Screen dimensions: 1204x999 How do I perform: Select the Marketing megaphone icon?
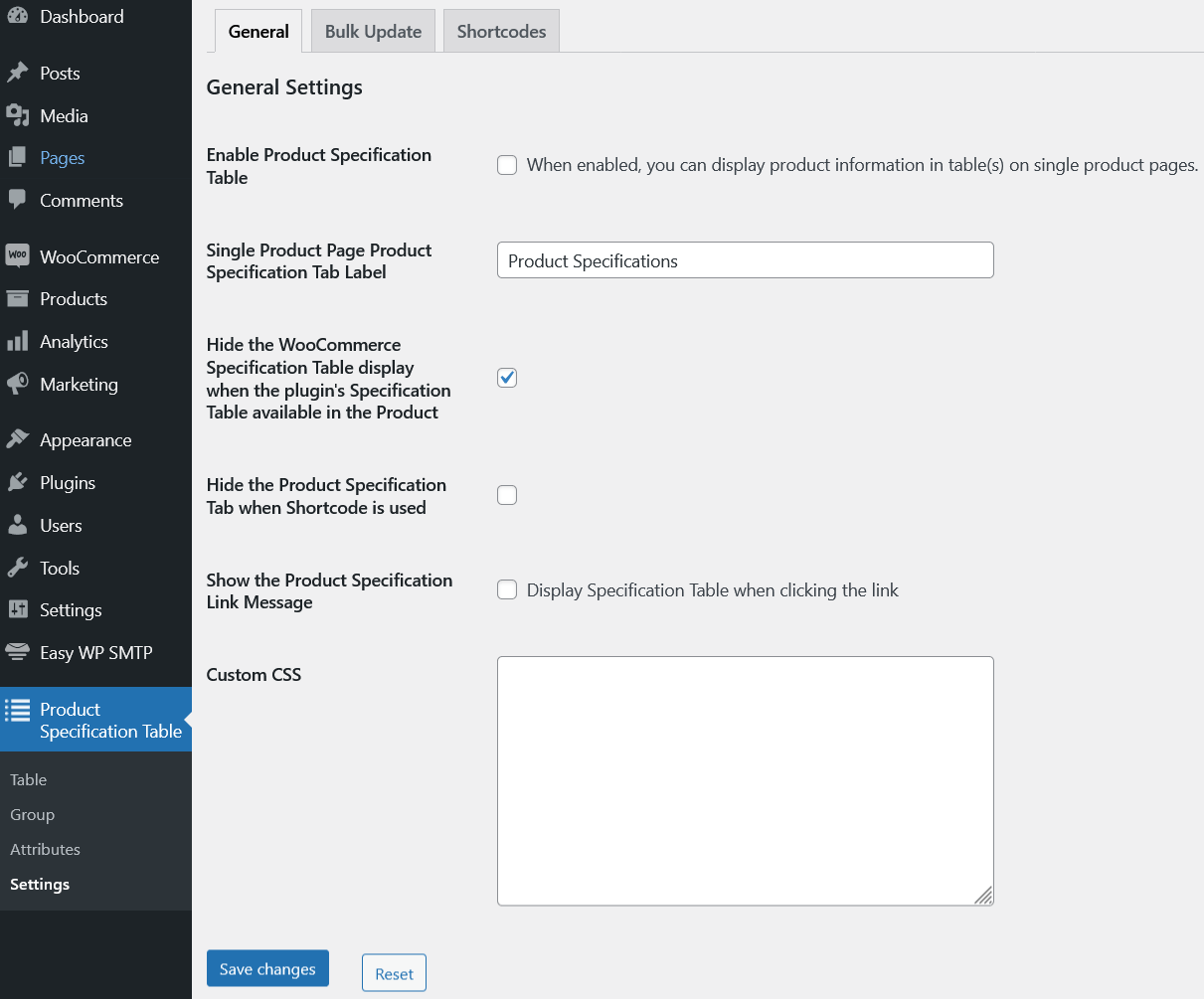[x=16, y=385]
